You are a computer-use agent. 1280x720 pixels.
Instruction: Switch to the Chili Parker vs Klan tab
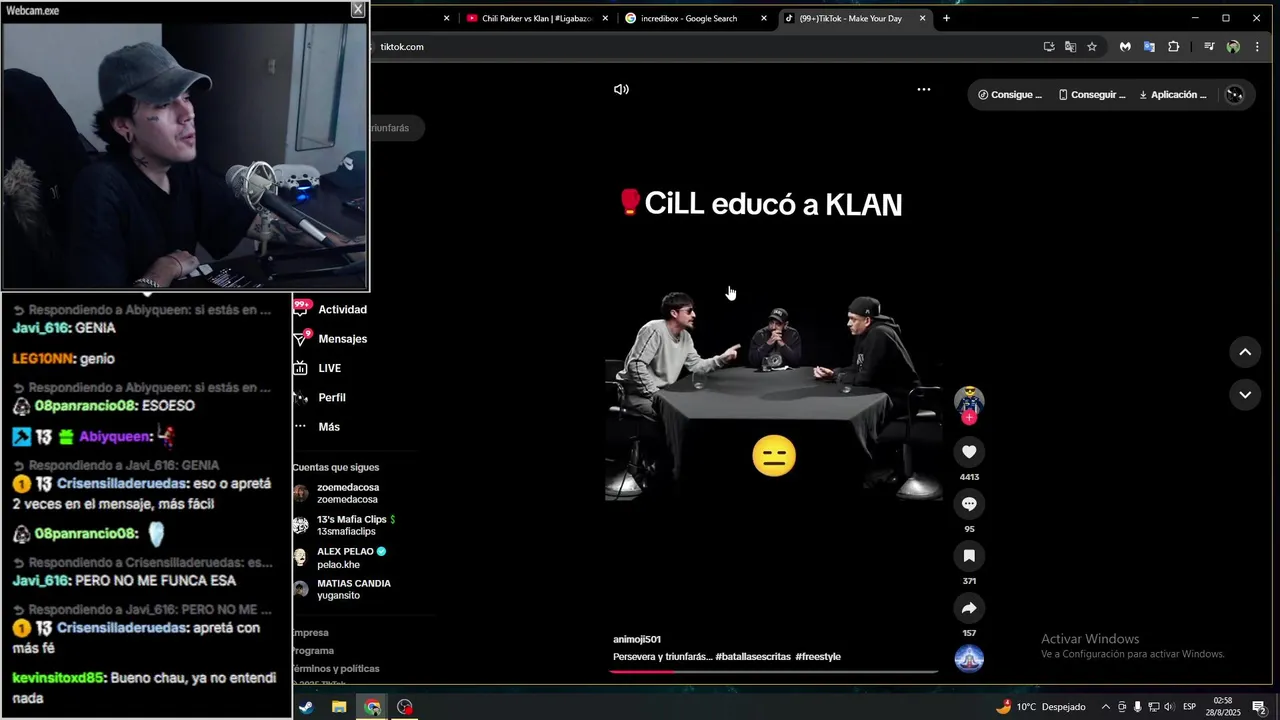click(536, 18)
